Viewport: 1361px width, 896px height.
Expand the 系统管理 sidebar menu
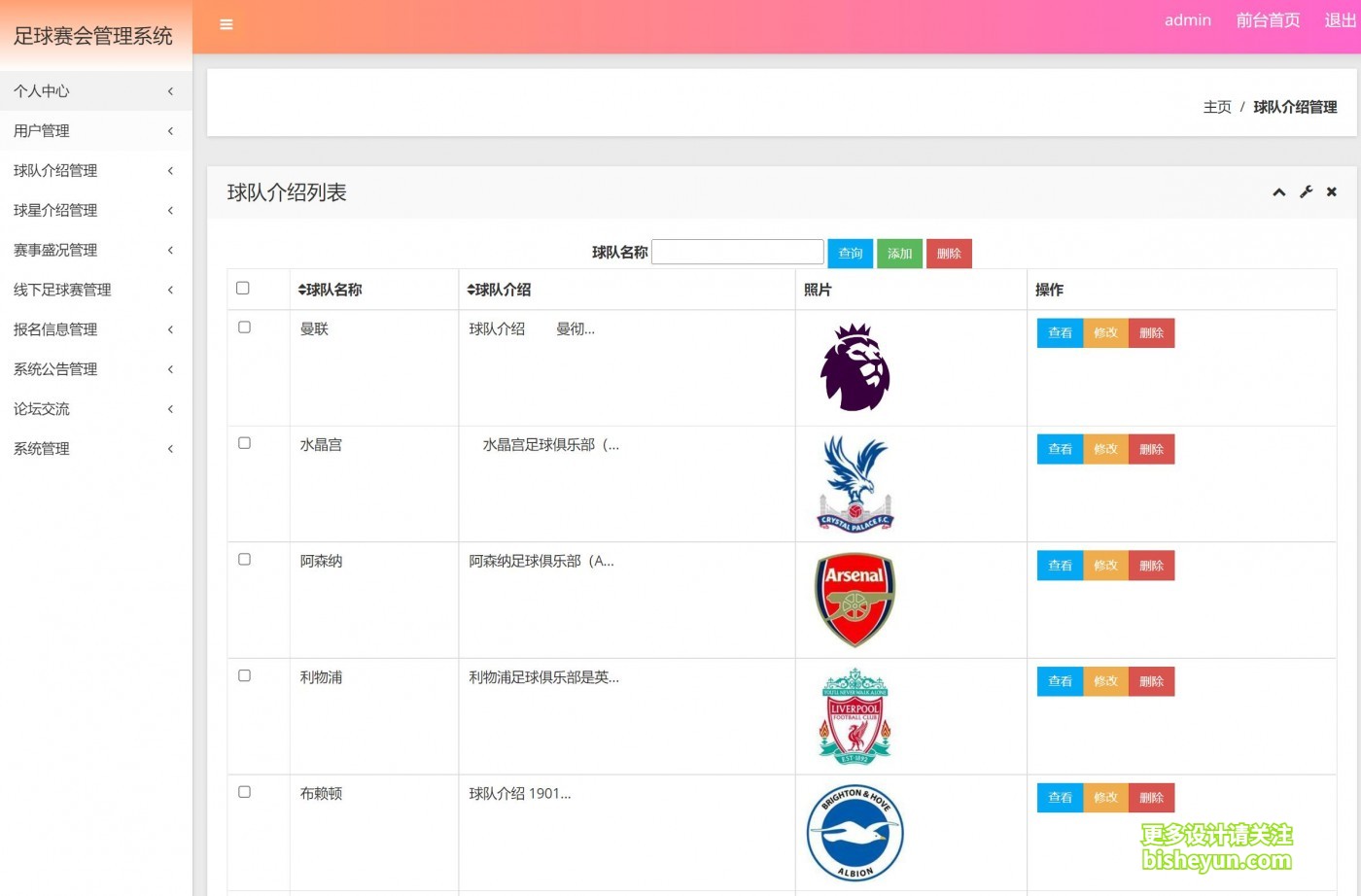click(95, 449)
